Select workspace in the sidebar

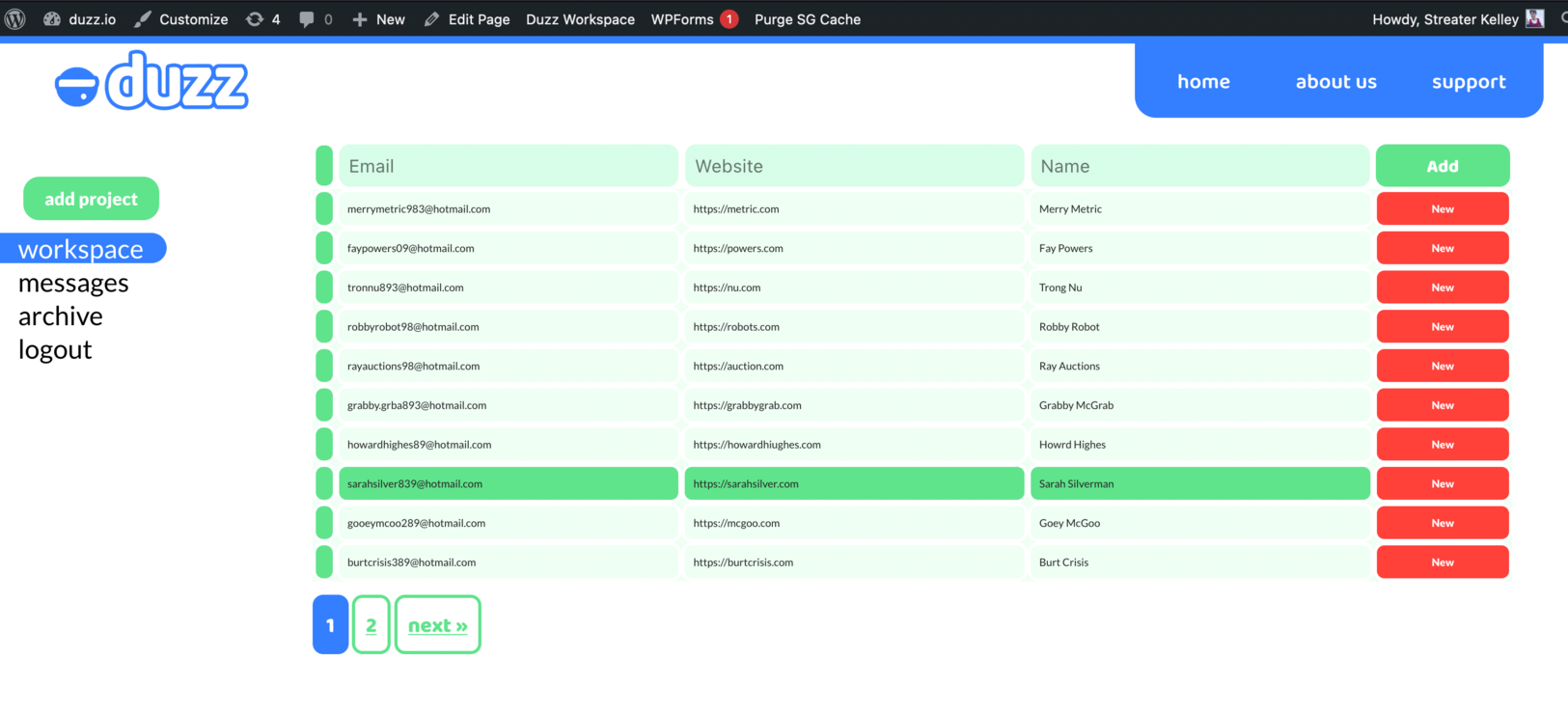pyautogui.click(x=83, y=249)
